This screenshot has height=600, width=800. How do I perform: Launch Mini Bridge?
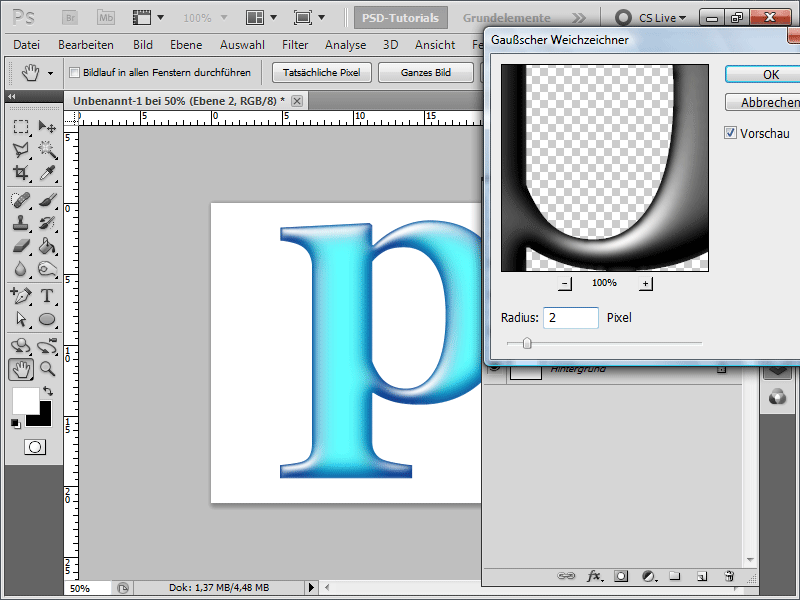tap(106, 18)
